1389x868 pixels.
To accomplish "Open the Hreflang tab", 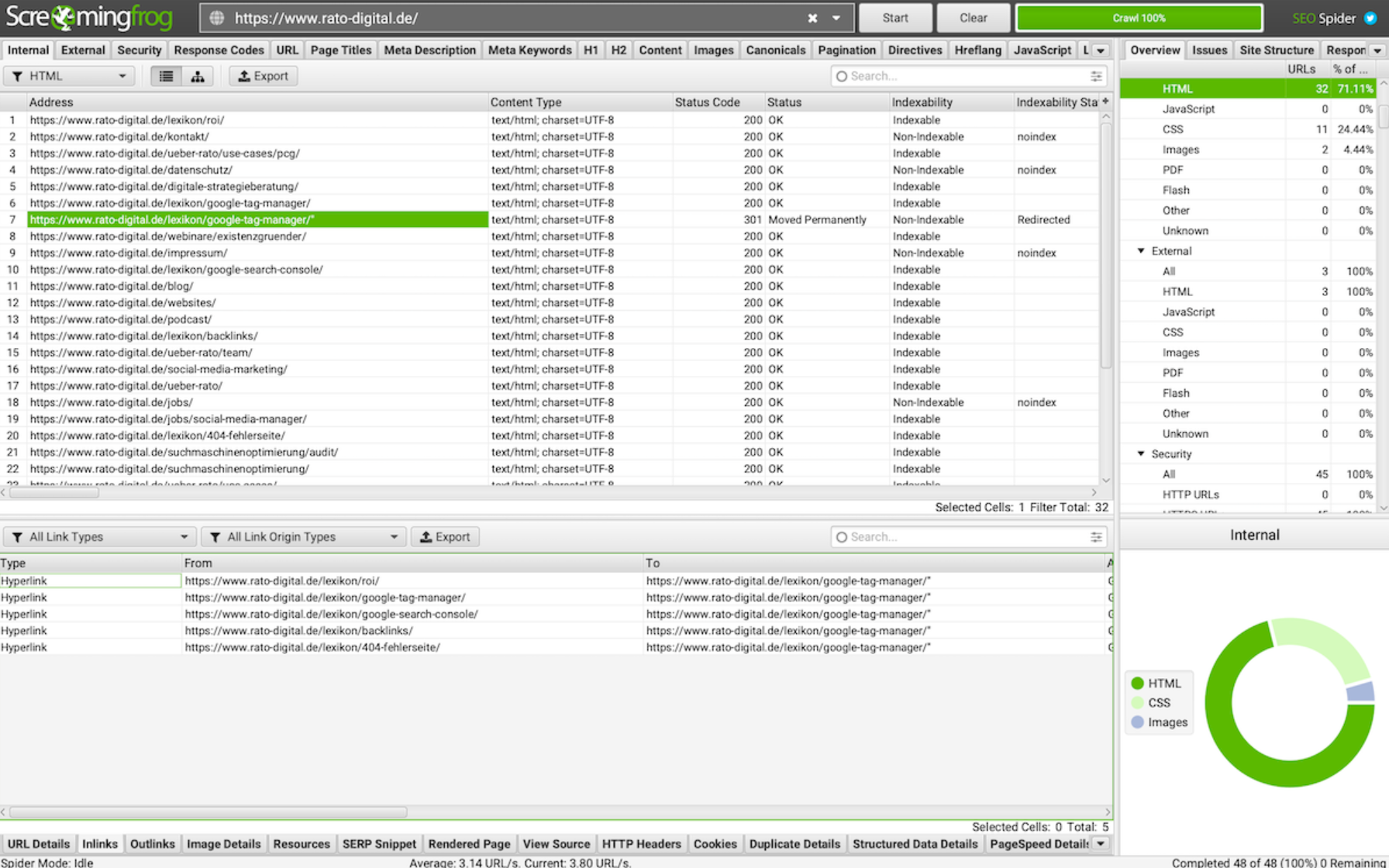I will 978,50.
